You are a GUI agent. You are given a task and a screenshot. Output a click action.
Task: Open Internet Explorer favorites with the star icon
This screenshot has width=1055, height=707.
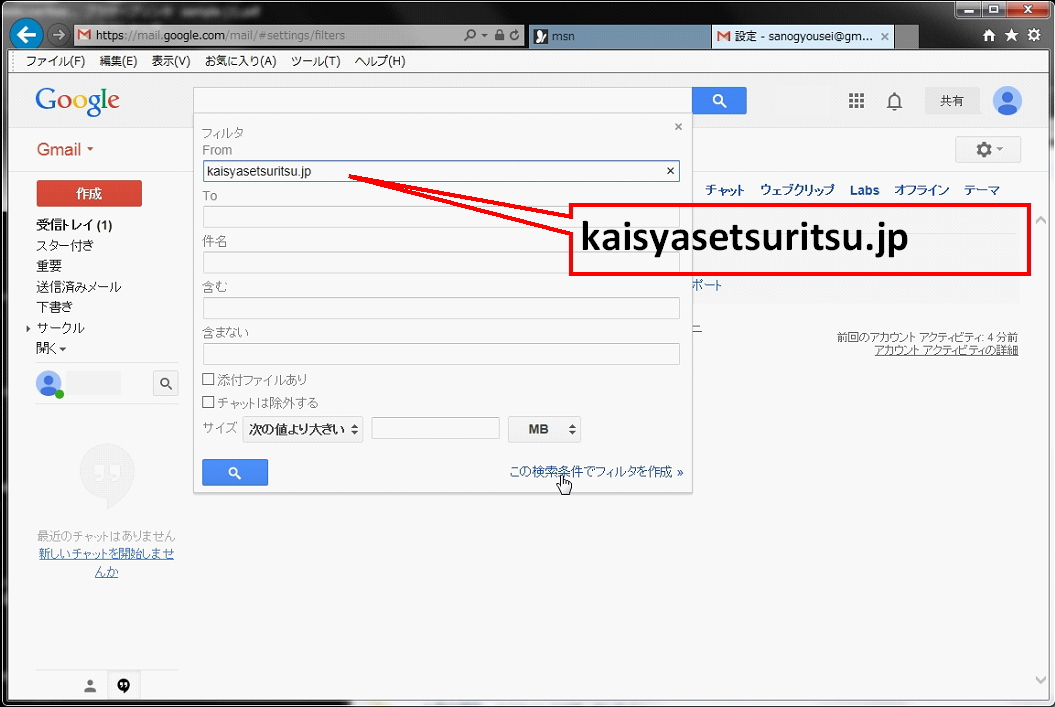click(1013, 33)
